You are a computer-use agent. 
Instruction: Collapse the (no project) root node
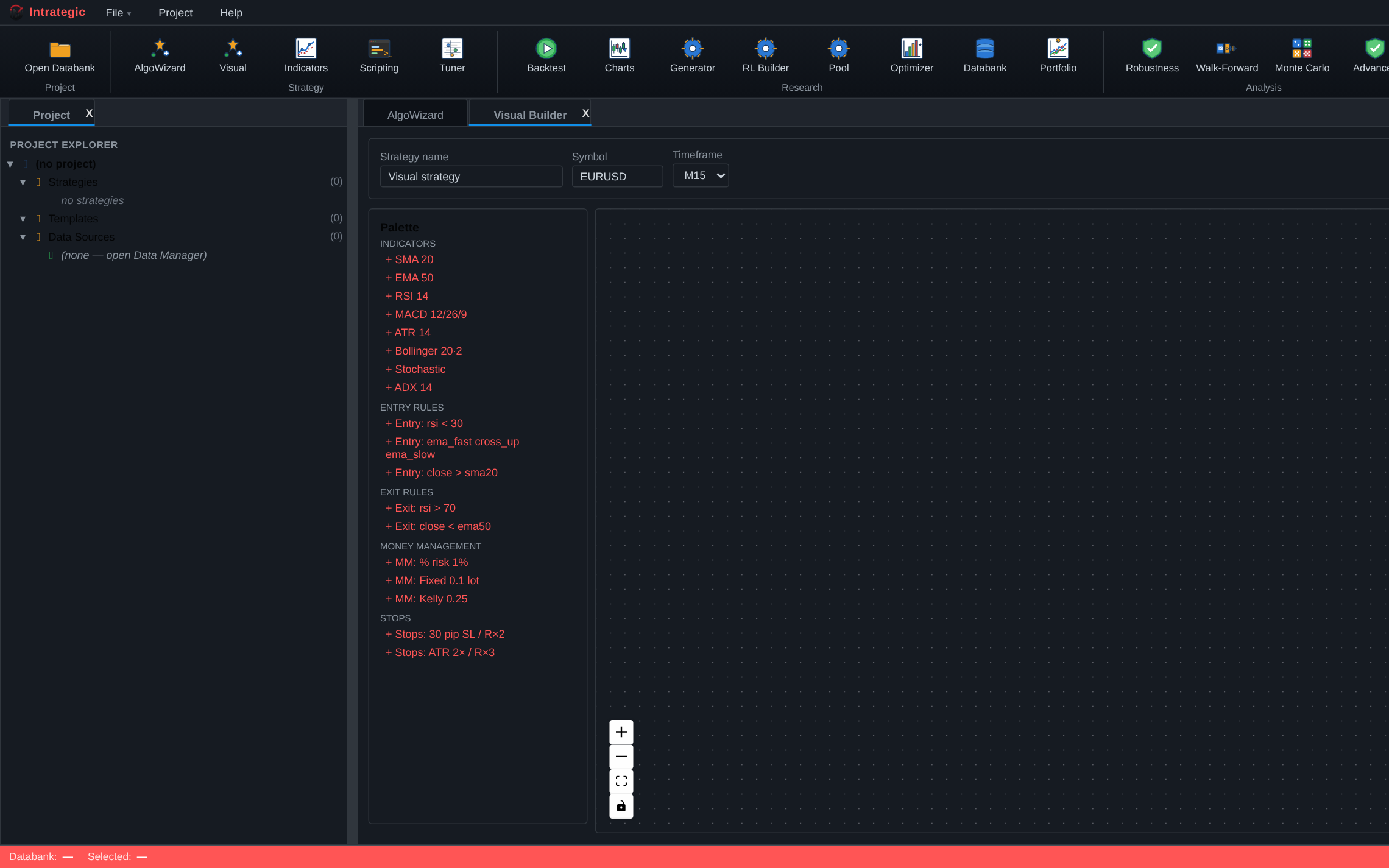point(10,164)
